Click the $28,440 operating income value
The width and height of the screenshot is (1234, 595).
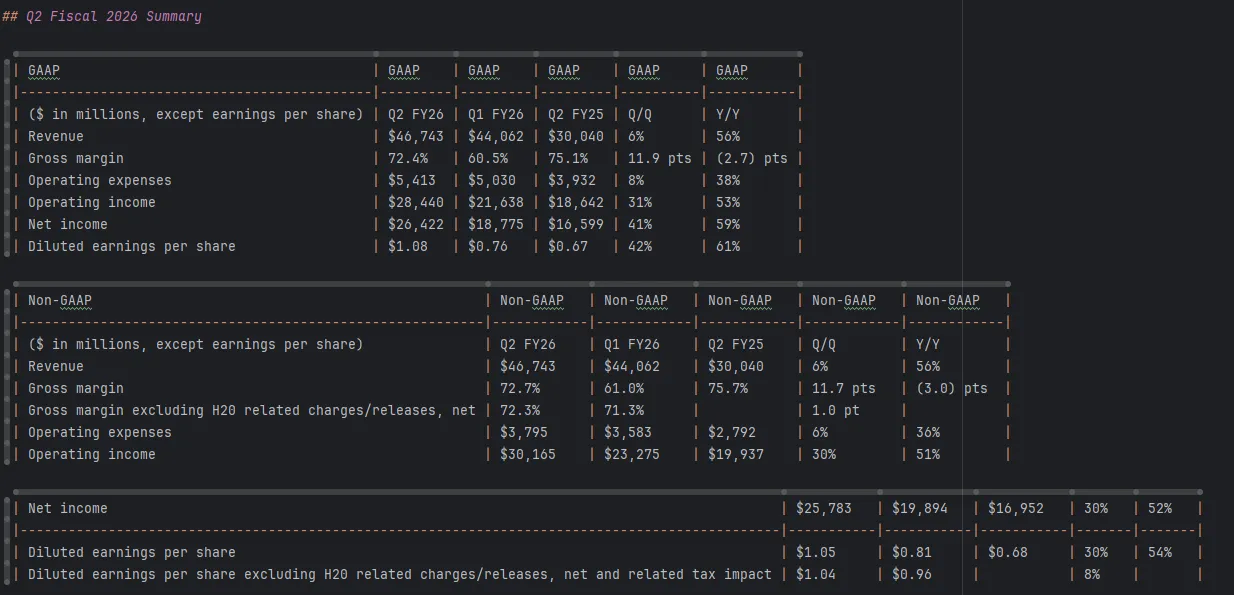(416, 202)
